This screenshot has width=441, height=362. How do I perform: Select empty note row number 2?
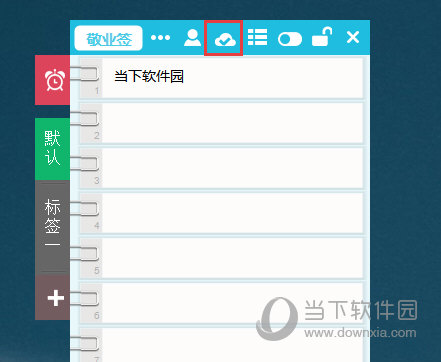click(221, 123)
